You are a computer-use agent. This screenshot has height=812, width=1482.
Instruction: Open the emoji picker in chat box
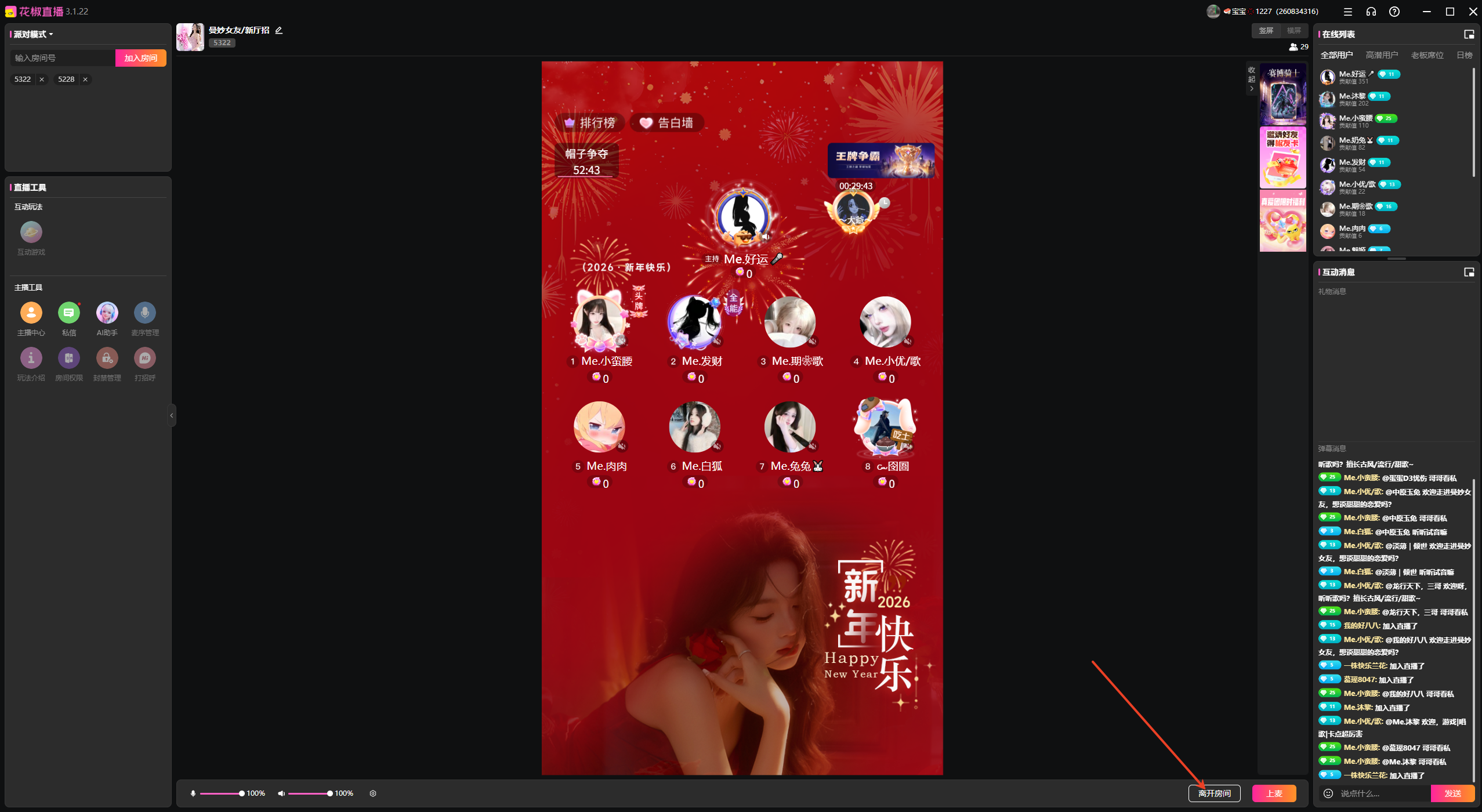tap(1328, 793)
